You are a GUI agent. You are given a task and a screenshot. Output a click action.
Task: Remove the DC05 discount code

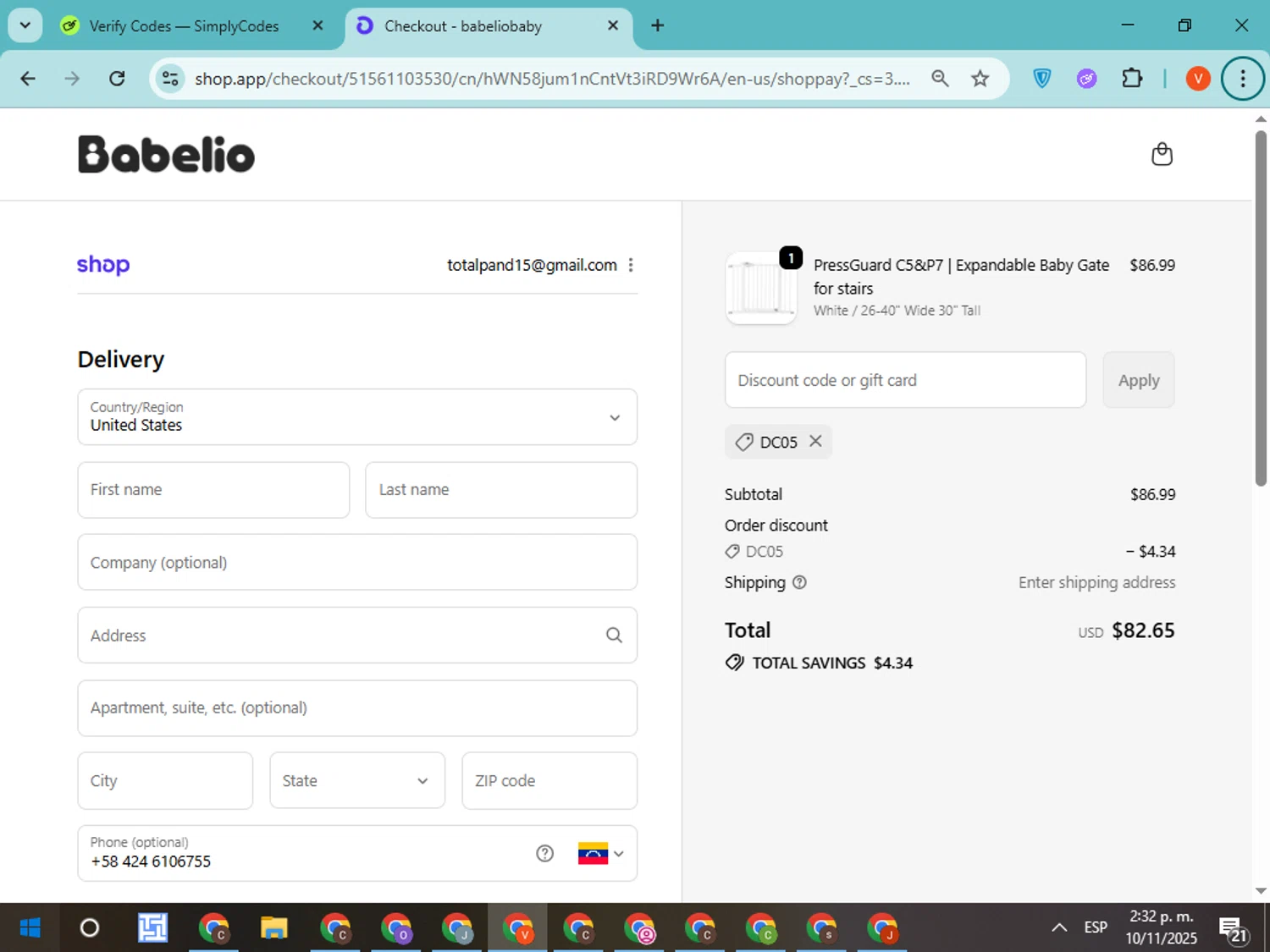click(815, 441)
